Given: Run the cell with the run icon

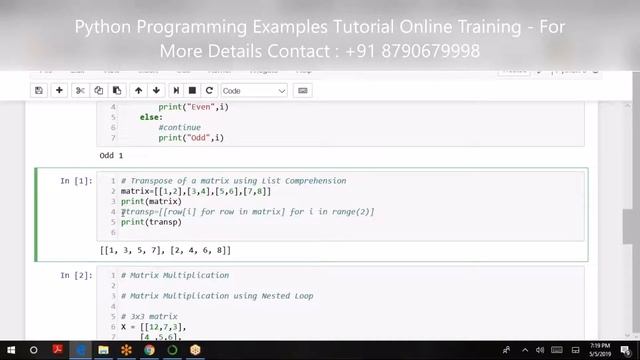Looking at the screenshot, I should 176,91.
